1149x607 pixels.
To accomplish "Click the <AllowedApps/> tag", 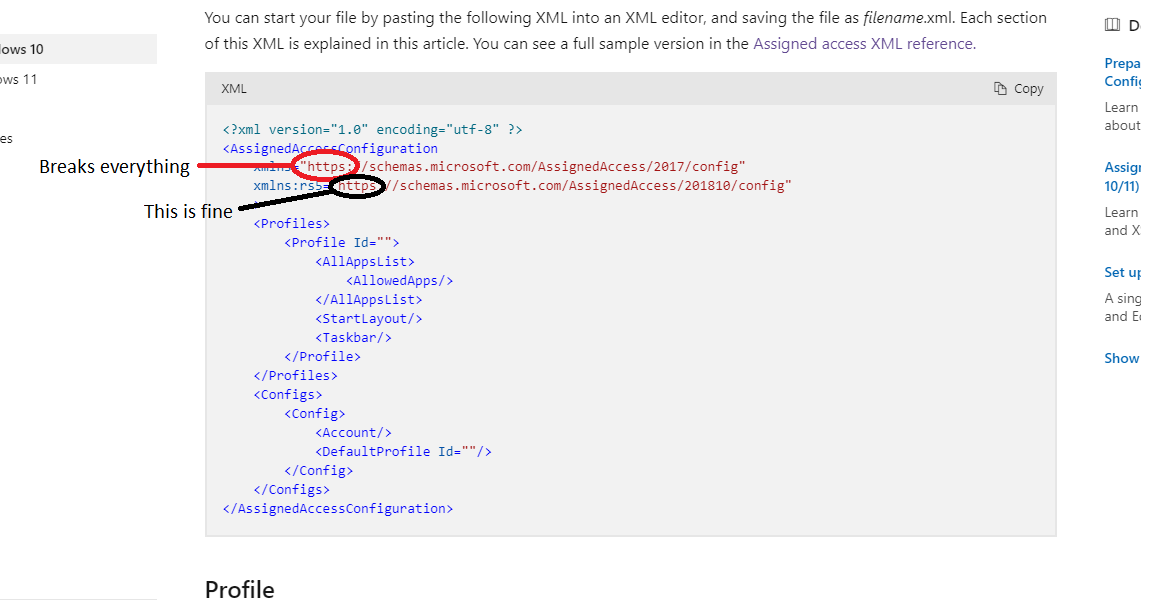I will (399, 281).
